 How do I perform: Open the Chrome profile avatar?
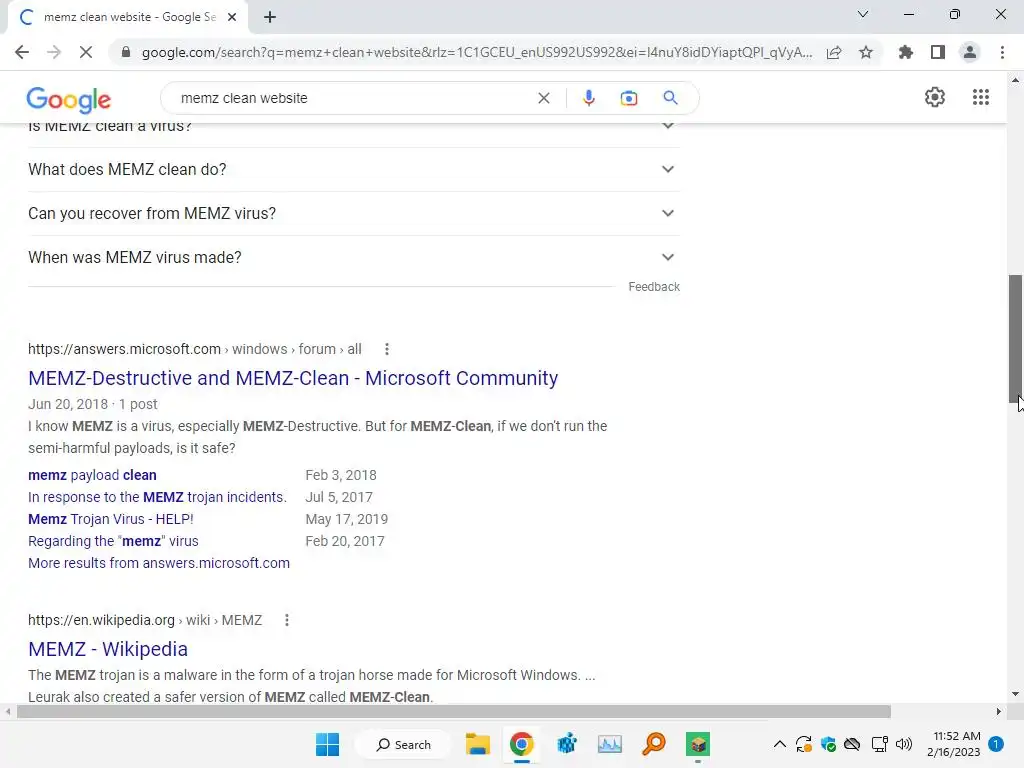[970, 52]
